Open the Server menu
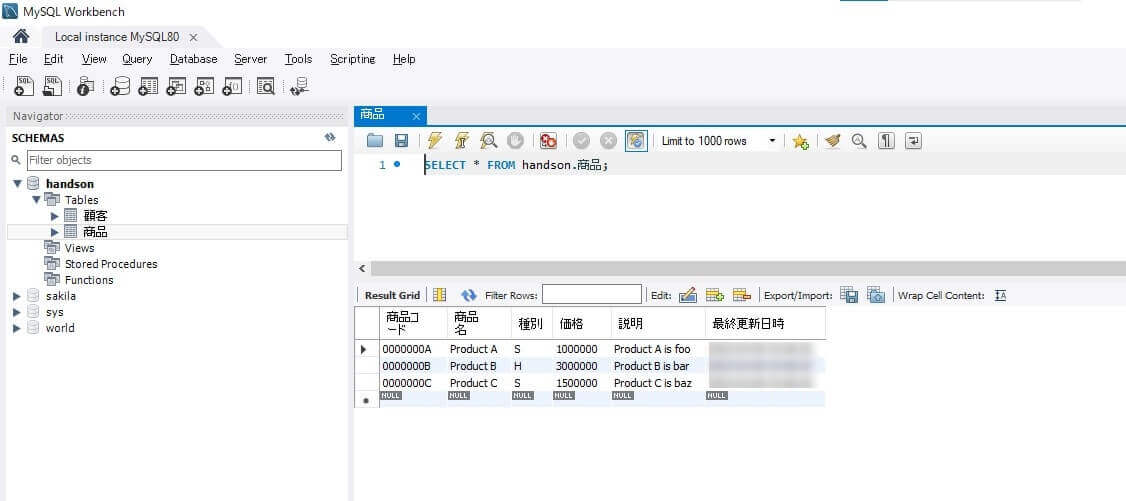Image resolution: width=1126 pixels, height=501 pixels. (x=251, y=59)
